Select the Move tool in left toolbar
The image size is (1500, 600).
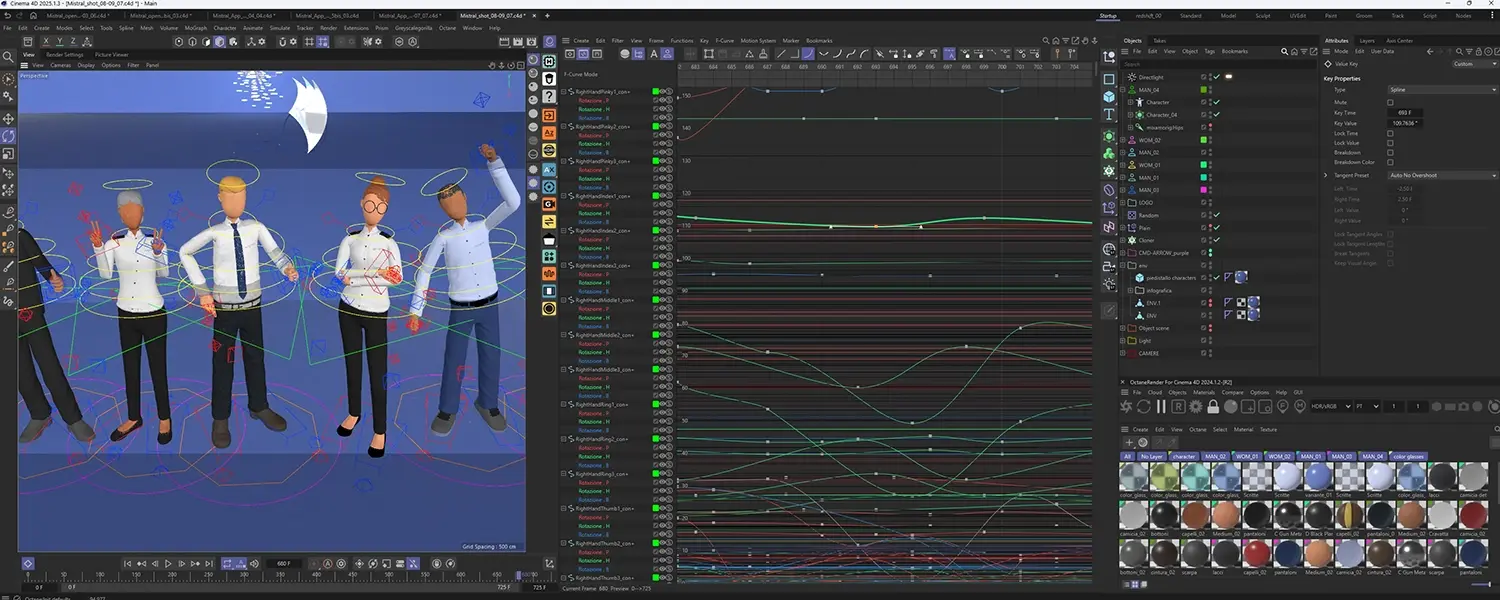[8, 118]
